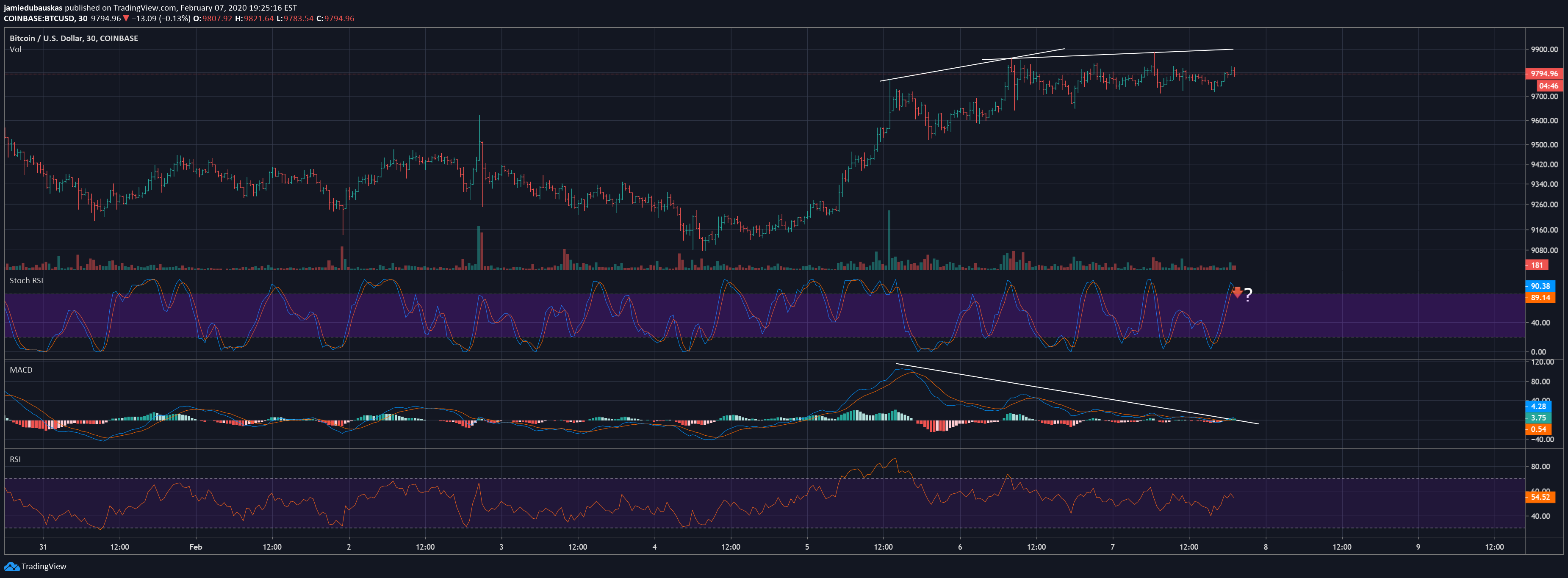Click the red down triangle in header quote

pos(126,18)
